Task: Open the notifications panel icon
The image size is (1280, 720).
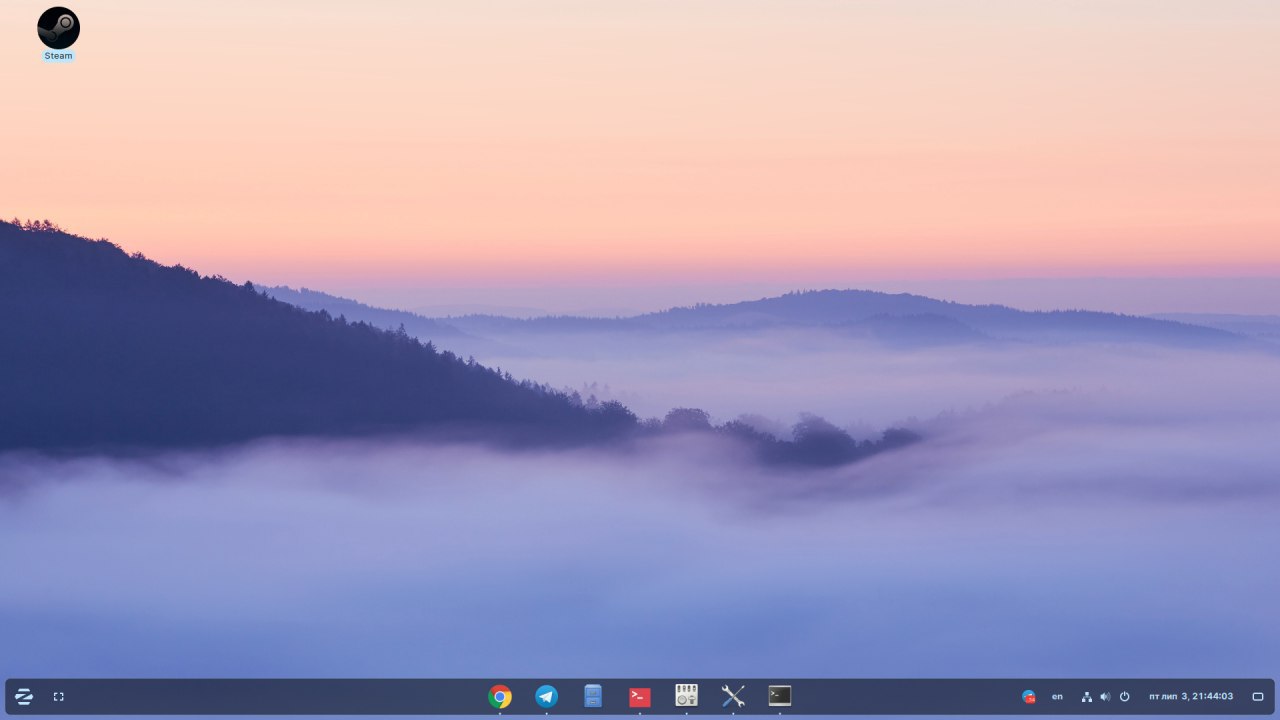Action: [1258, 696]
